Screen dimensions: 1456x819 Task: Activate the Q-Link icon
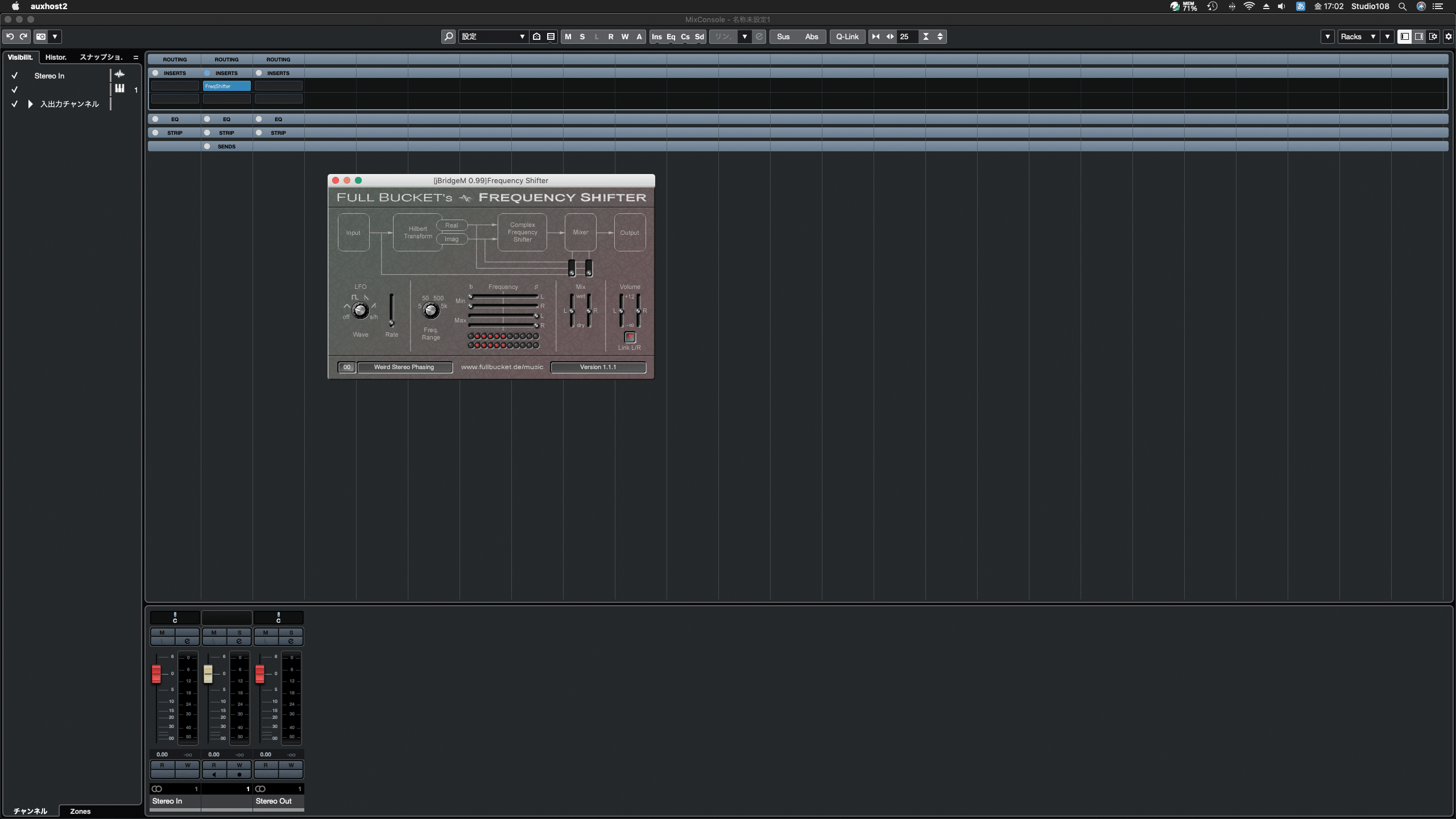pyautogui.click(x=847, y=36)
